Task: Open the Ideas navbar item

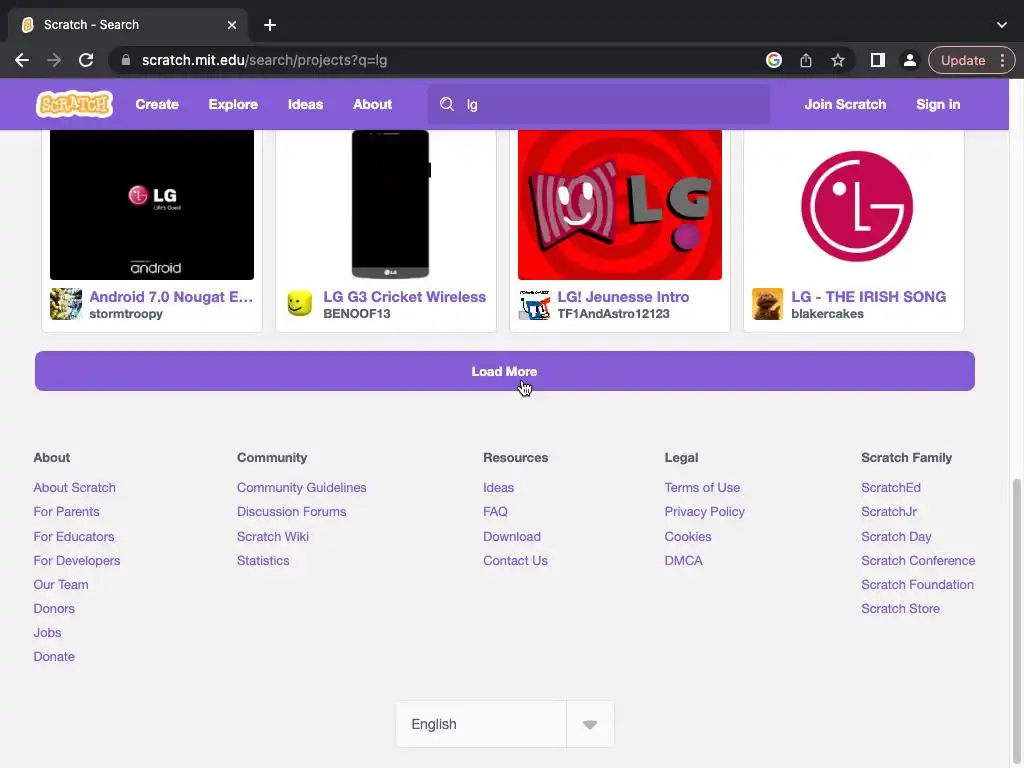Action: [305, 104]
